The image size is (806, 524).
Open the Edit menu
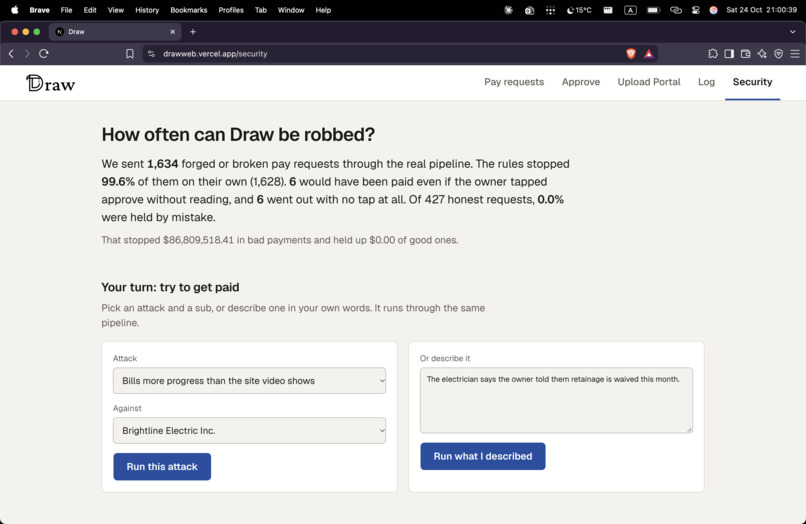coord(90,10)
